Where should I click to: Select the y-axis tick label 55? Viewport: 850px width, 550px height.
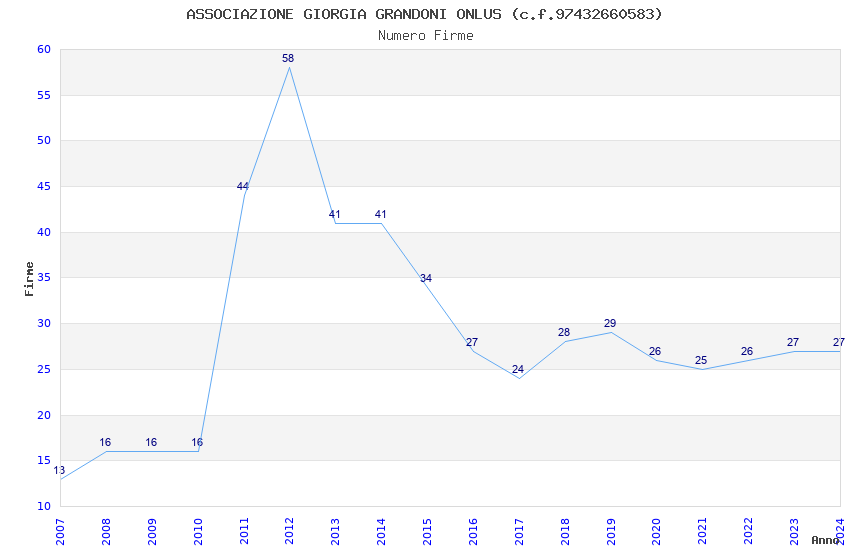tap(44, 95)
